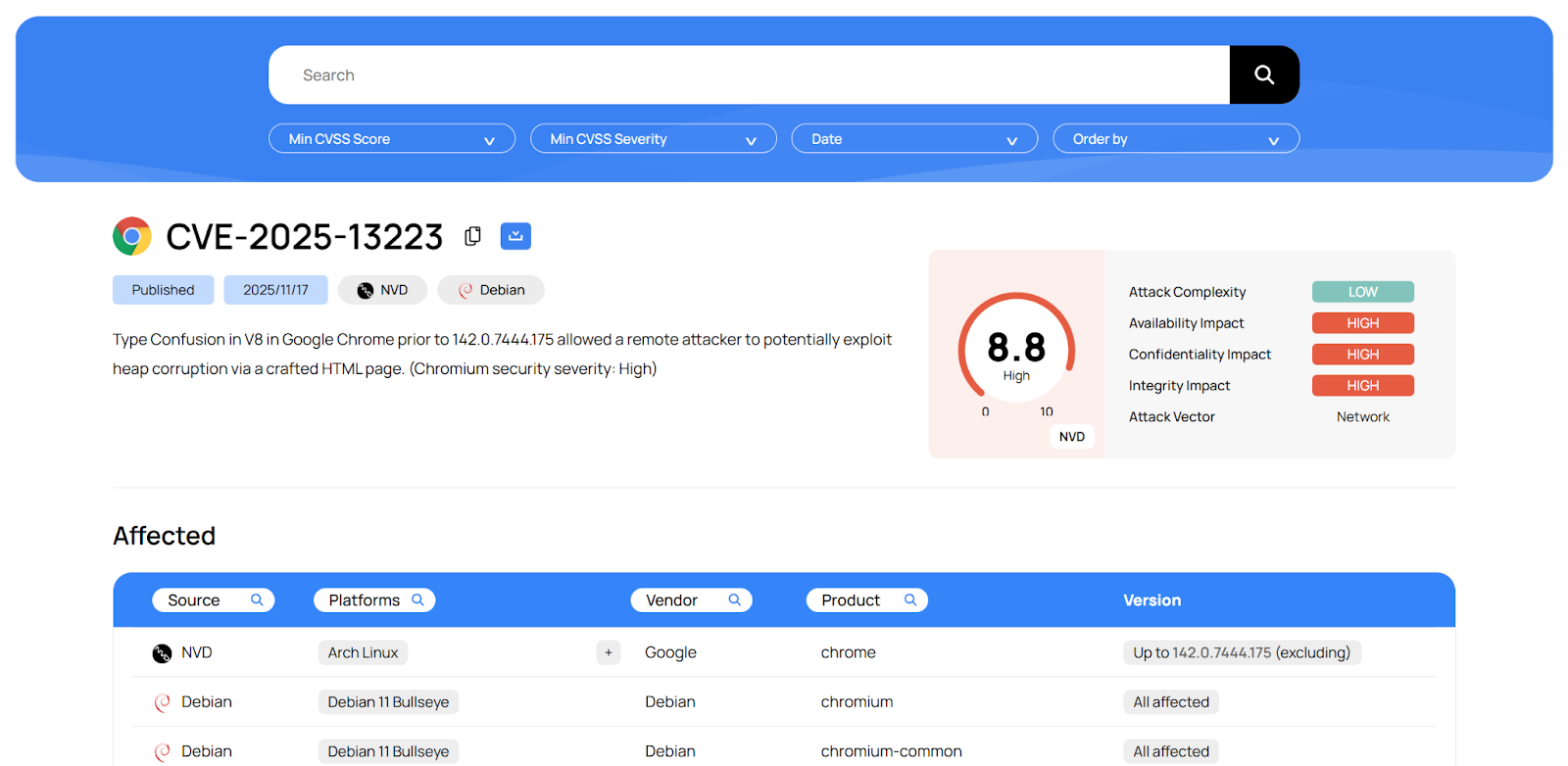1568x766 pixels.
Task: Click the Product column search icon
Action: pyautogui.click(x=910, y=599)
